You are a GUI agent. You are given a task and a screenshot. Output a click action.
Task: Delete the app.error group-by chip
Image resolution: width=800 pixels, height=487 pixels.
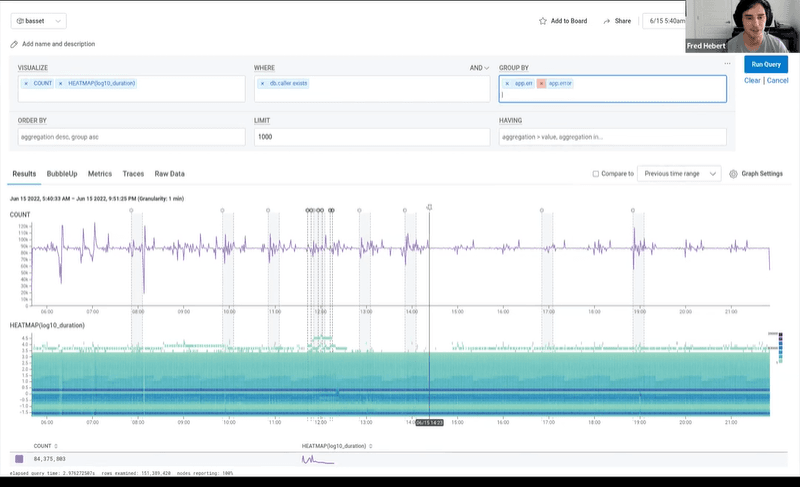(x=541, y=84)
